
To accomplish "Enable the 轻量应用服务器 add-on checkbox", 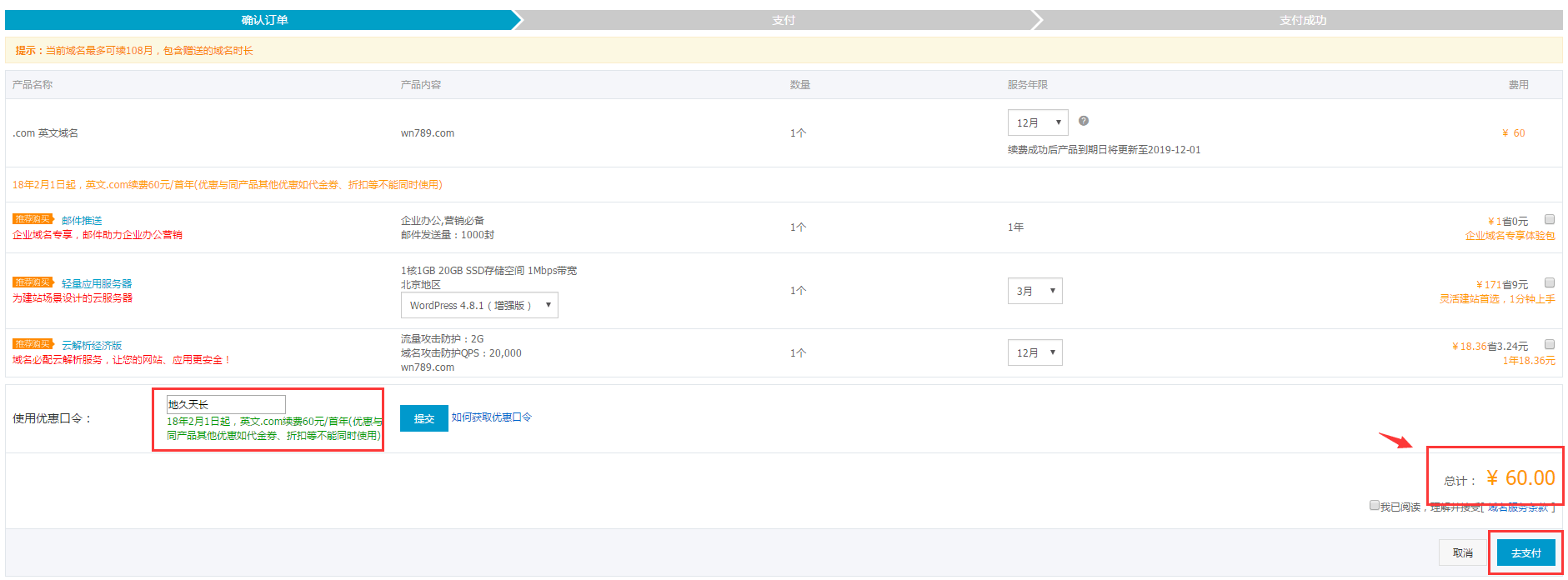I will tap(1549, 282).
